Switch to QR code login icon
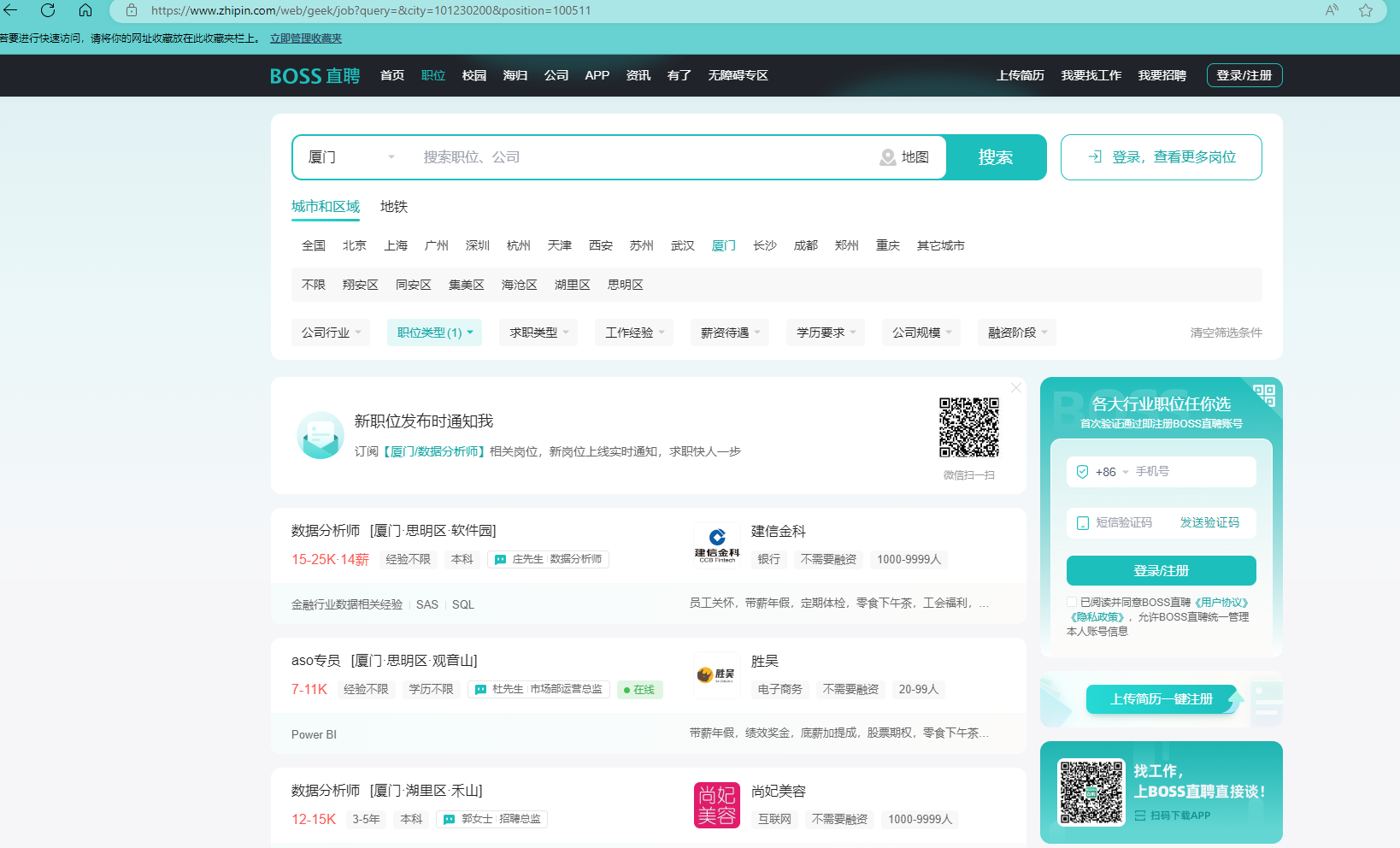 coord(1264,395)
